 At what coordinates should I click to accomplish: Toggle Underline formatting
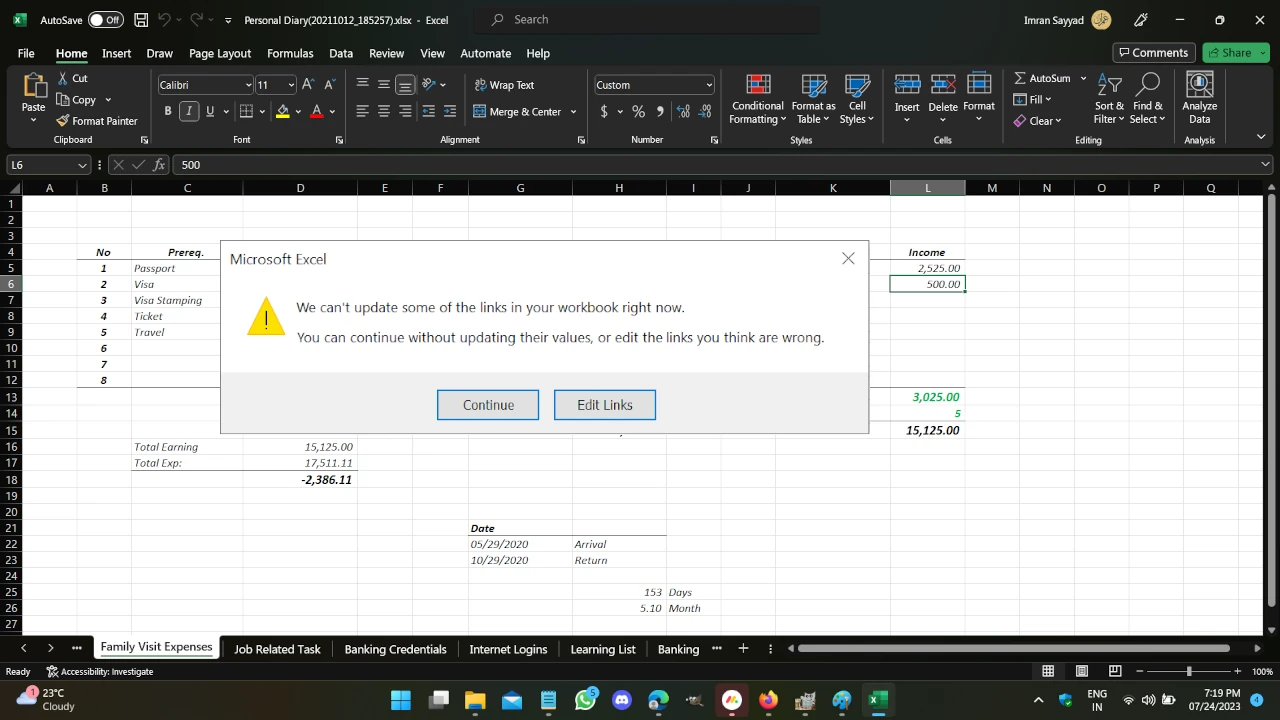coord(210,112)
